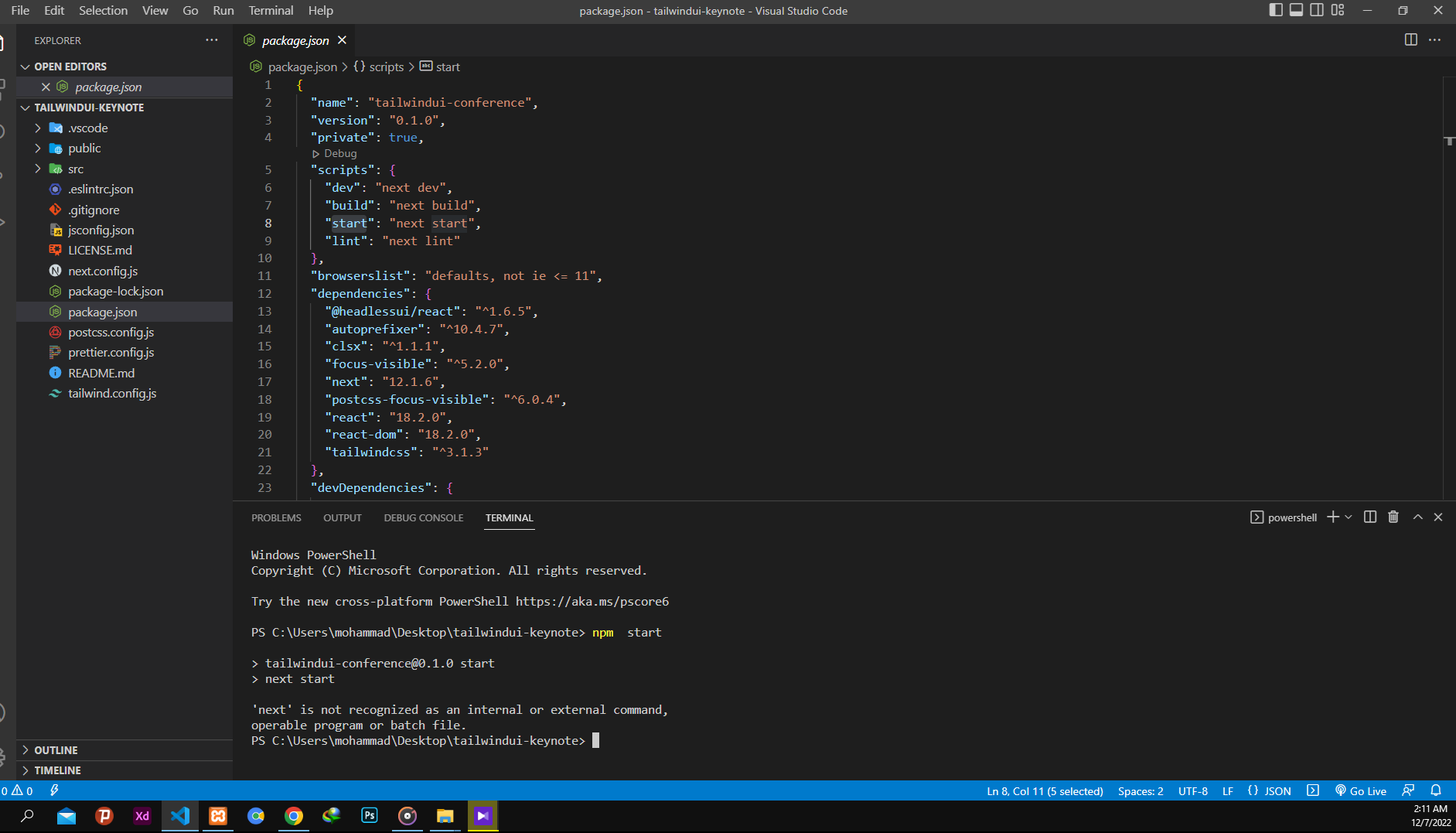Split the terminal

click(1370, 517)
